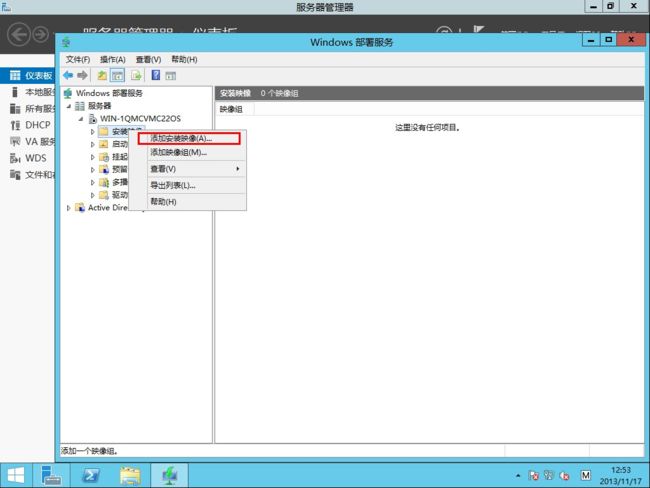This screenshot has height=488, width=650.
Task: Open WDS in Server Manager sidebar
Action: 28,158
